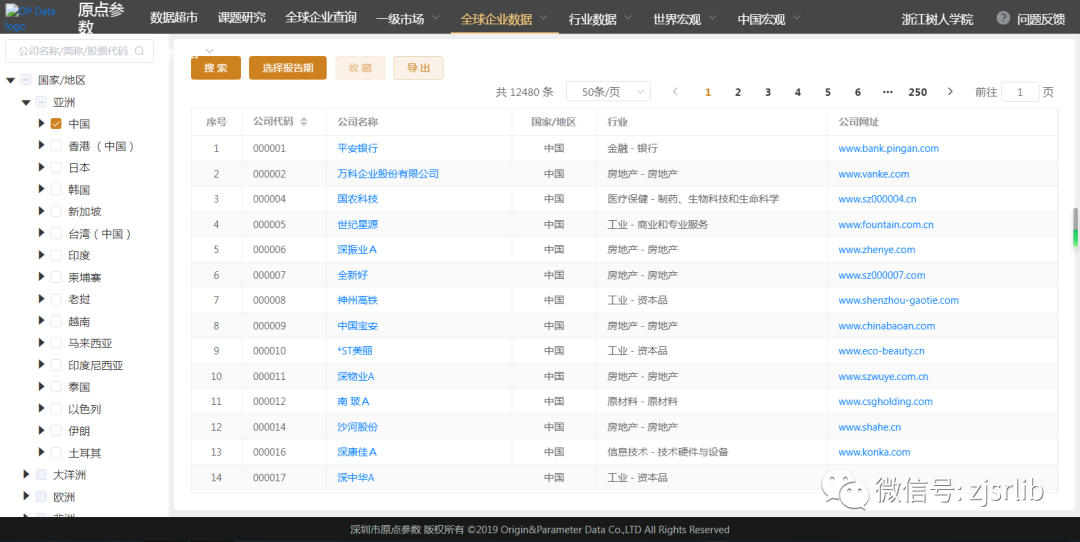Open the 全球企业数据 dropdown menu
The image size is (1080, 542).
[x=505, y=19]
